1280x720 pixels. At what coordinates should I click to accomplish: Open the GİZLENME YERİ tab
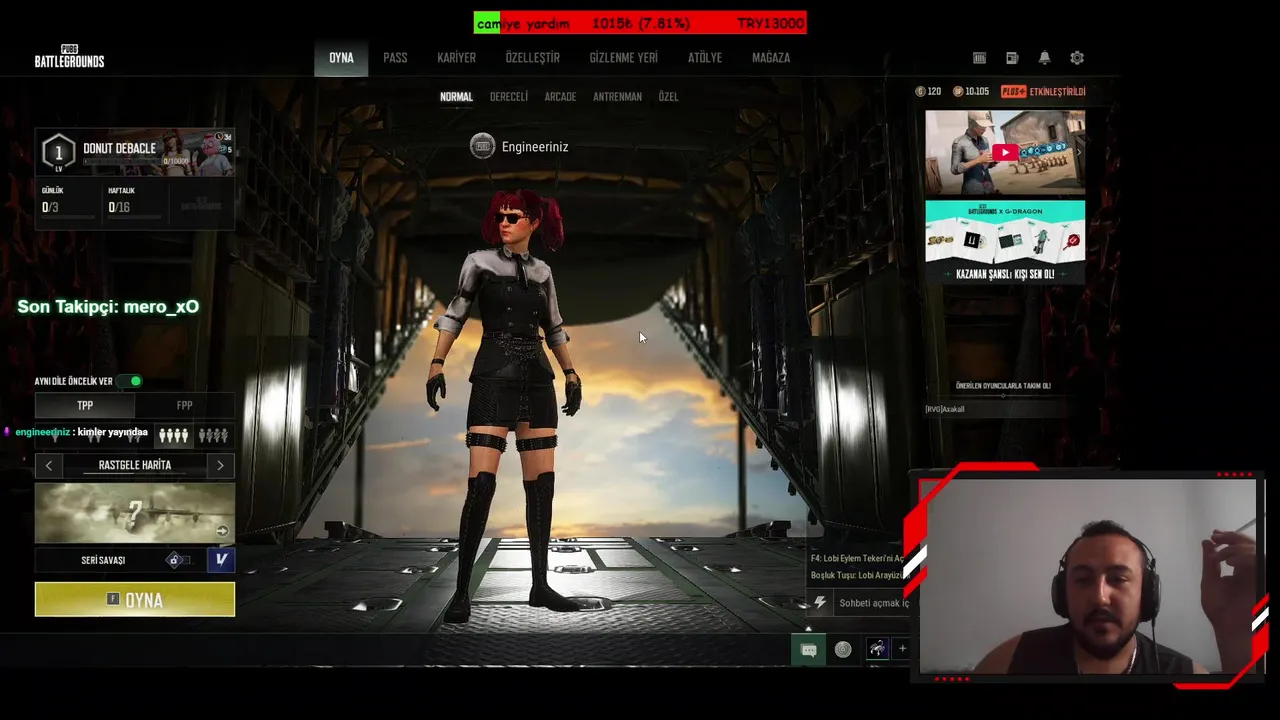click(x=623, y=58)
